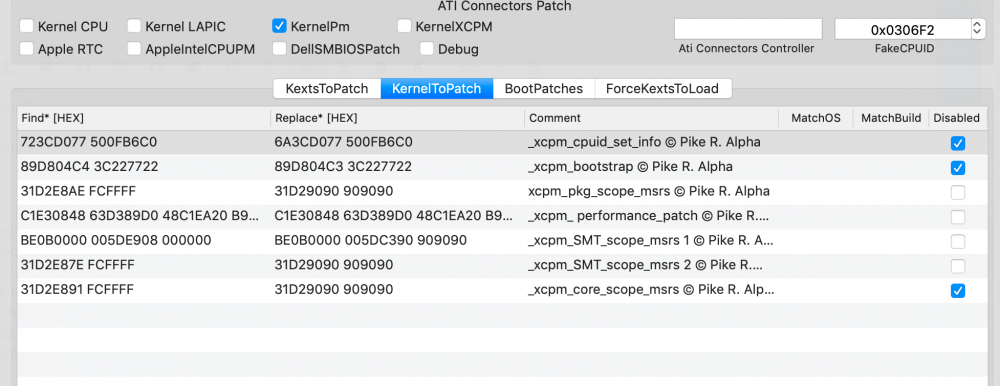The height and width of the screenshot is (386, 1000).
Task: Open the ForceKextsToLoad tab
Action: [x=663, y=89]
